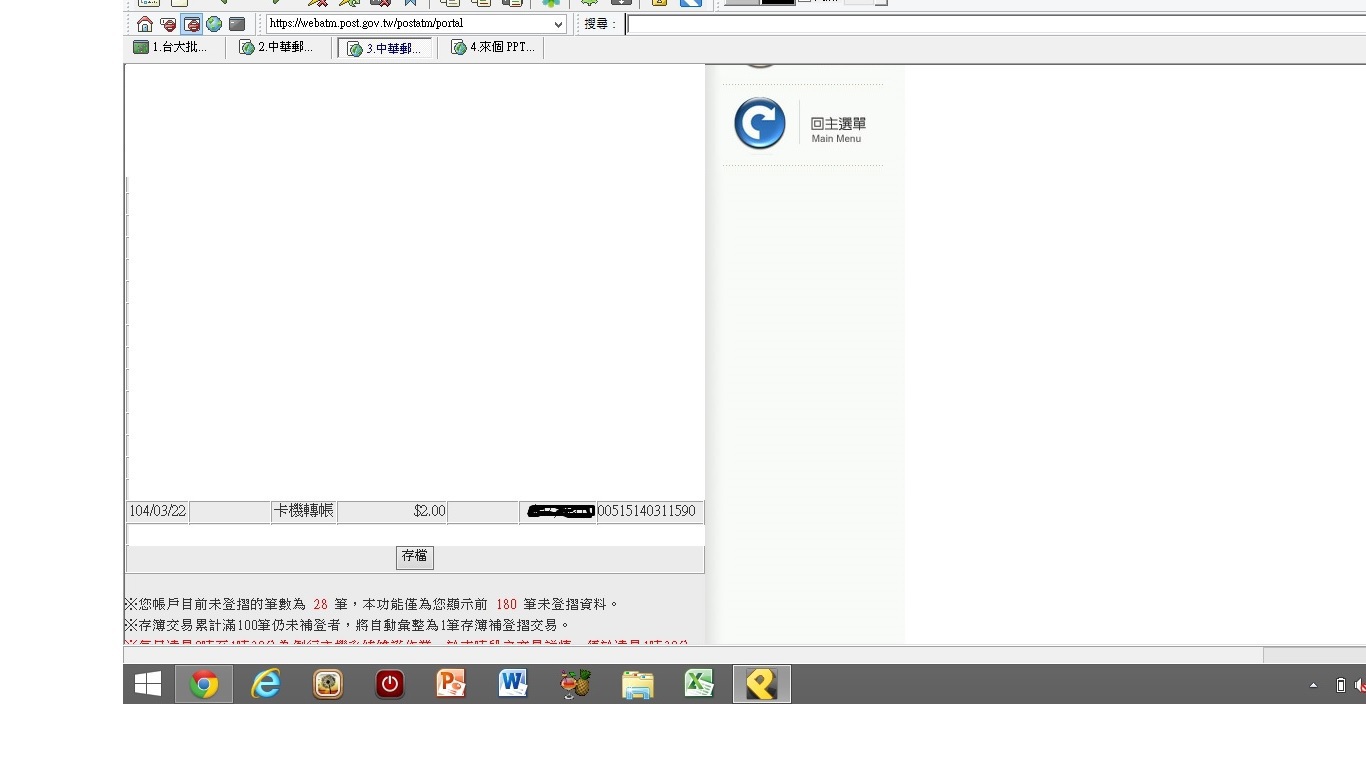The image size is (1366, 768).
Task: Click the 存檔 save button
Action: coord(415,557)
